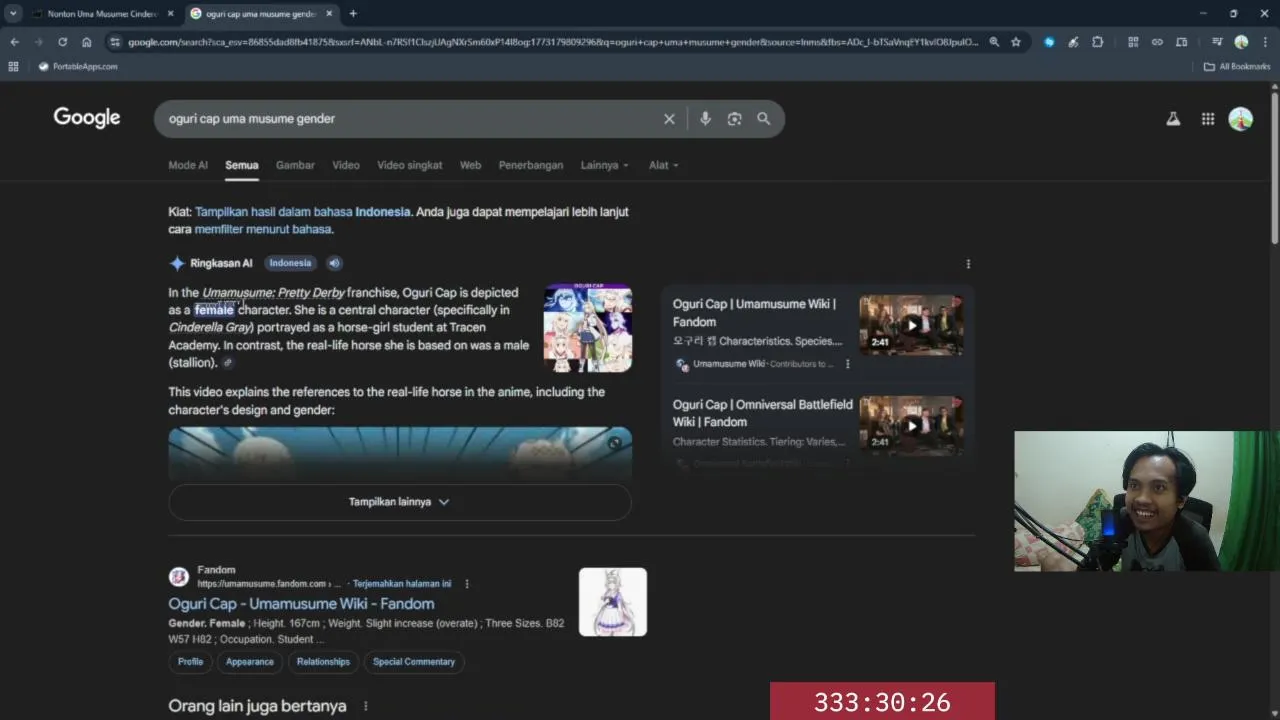Viewport: 1280px width, 720px height.
Task: Play Omniversal Battlefield card video thumbnail
Action: click(x=911, y=426)
